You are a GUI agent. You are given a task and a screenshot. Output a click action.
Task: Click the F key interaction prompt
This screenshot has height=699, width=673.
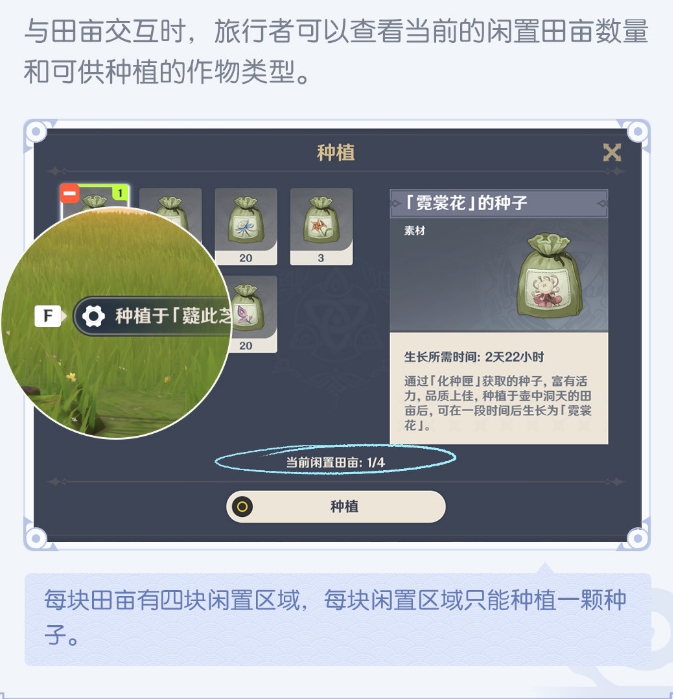click(x=48, y=316)
